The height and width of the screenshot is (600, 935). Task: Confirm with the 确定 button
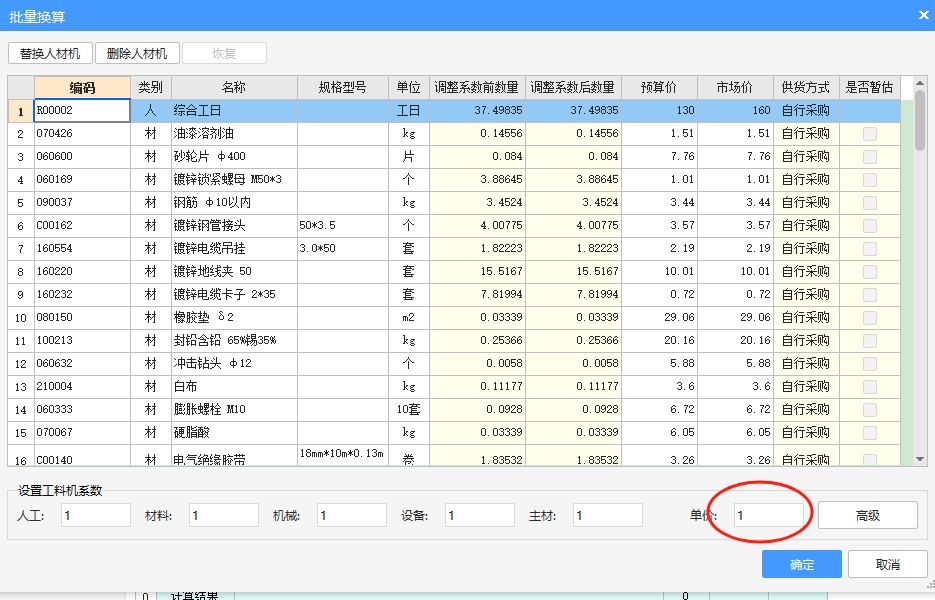pos(801,564)
